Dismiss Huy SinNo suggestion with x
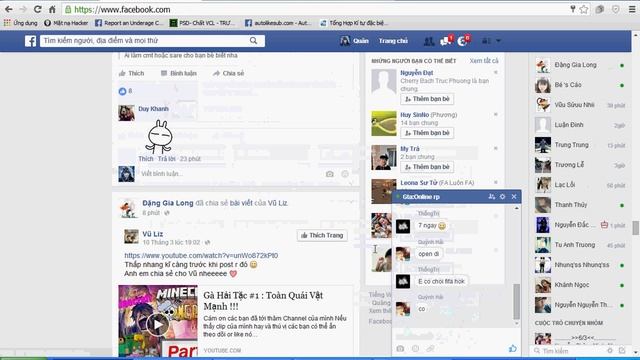This screenshot has height=360, width=640. click(496, 115)
